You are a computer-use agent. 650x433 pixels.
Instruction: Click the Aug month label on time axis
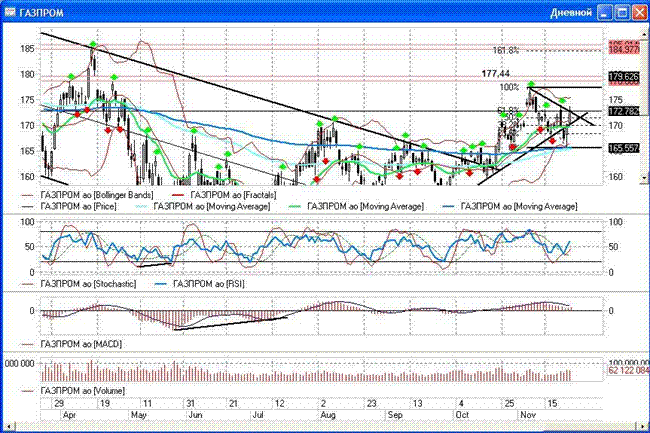(x=327, y=415)
